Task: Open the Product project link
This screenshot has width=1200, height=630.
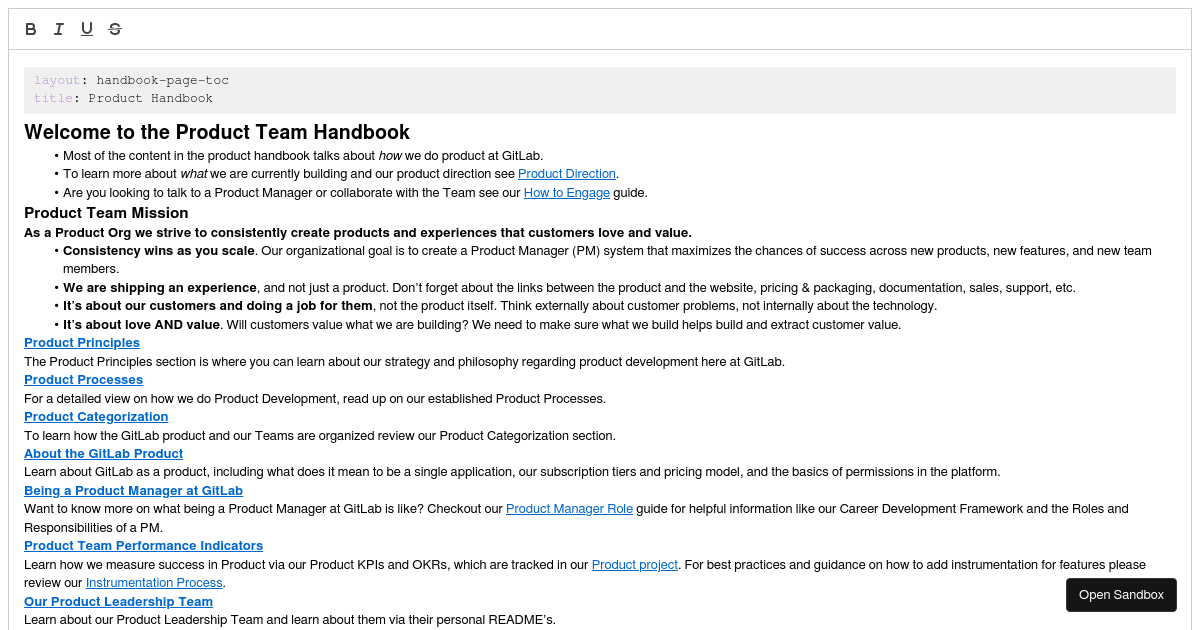Action: [x=634, y=564]
